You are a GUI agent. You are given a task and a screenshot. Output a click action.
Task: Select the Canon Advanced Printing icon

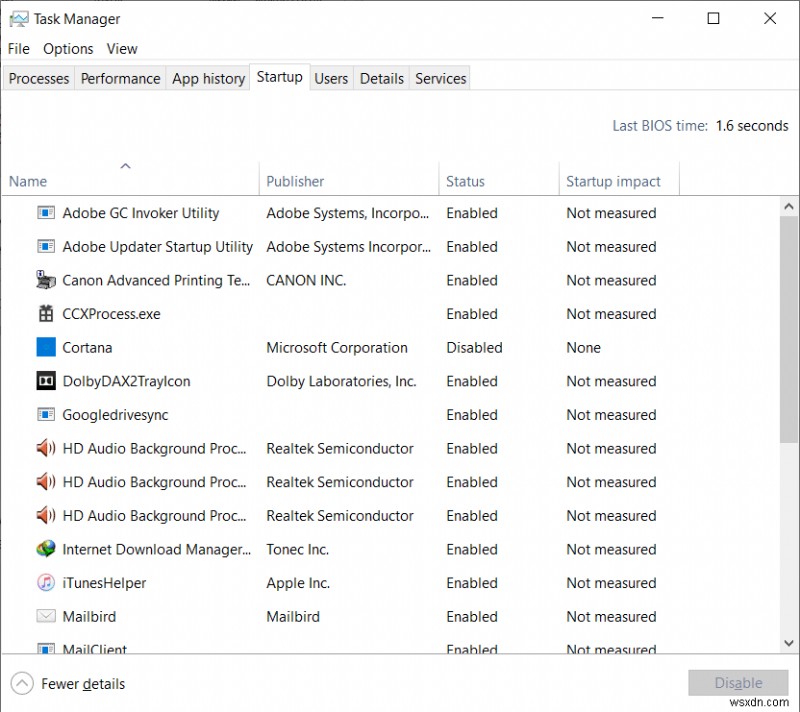[x=46, y=280]
